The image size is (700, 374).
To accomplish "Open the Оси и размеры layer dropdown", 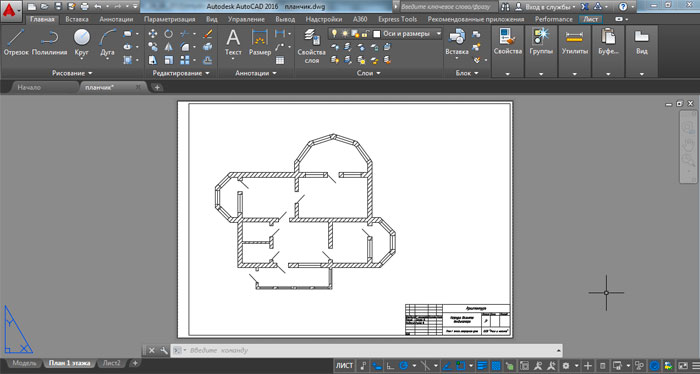I will 438,33.
